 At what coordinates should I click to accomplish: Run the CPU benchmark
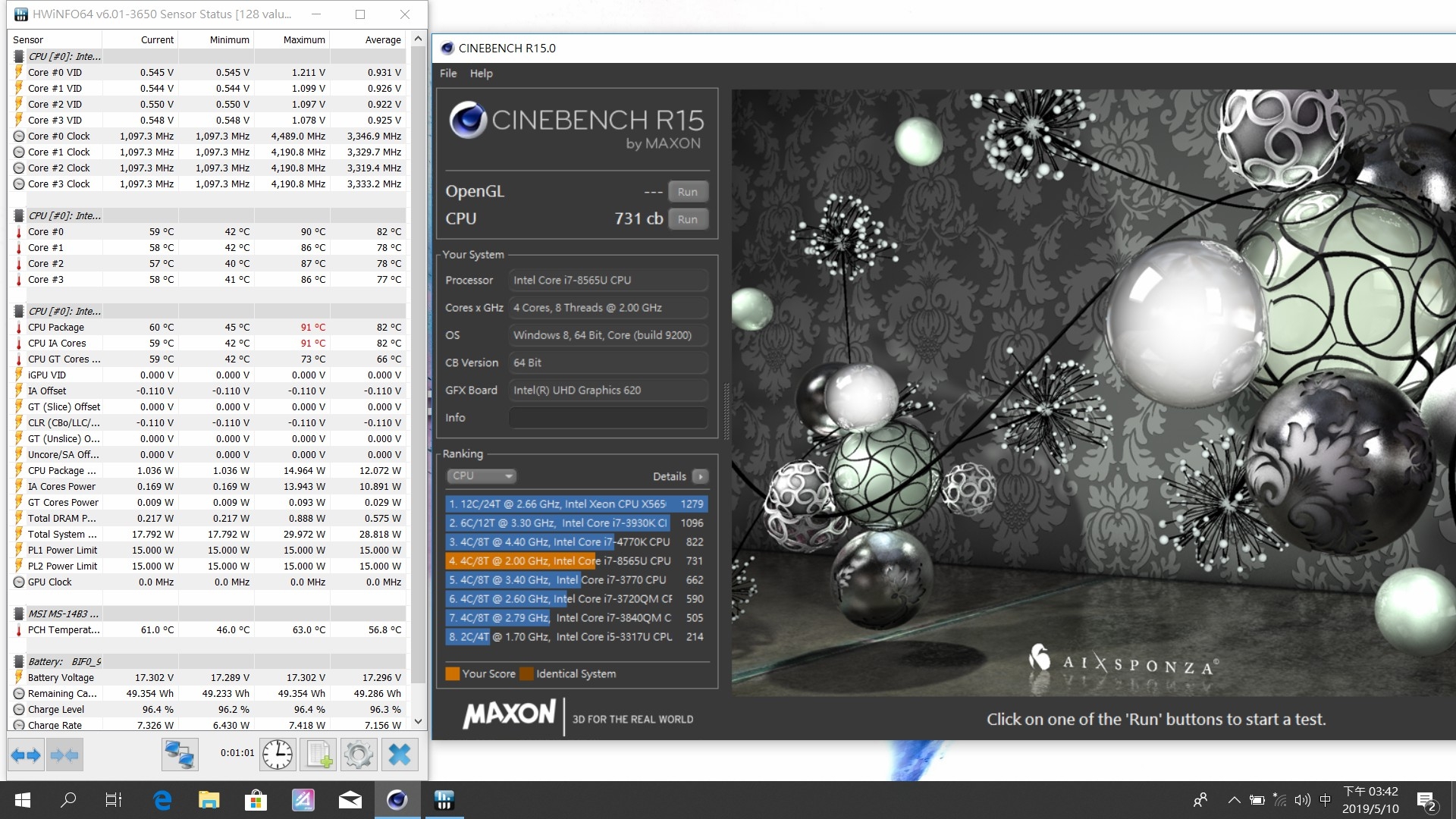pos(688,219)
